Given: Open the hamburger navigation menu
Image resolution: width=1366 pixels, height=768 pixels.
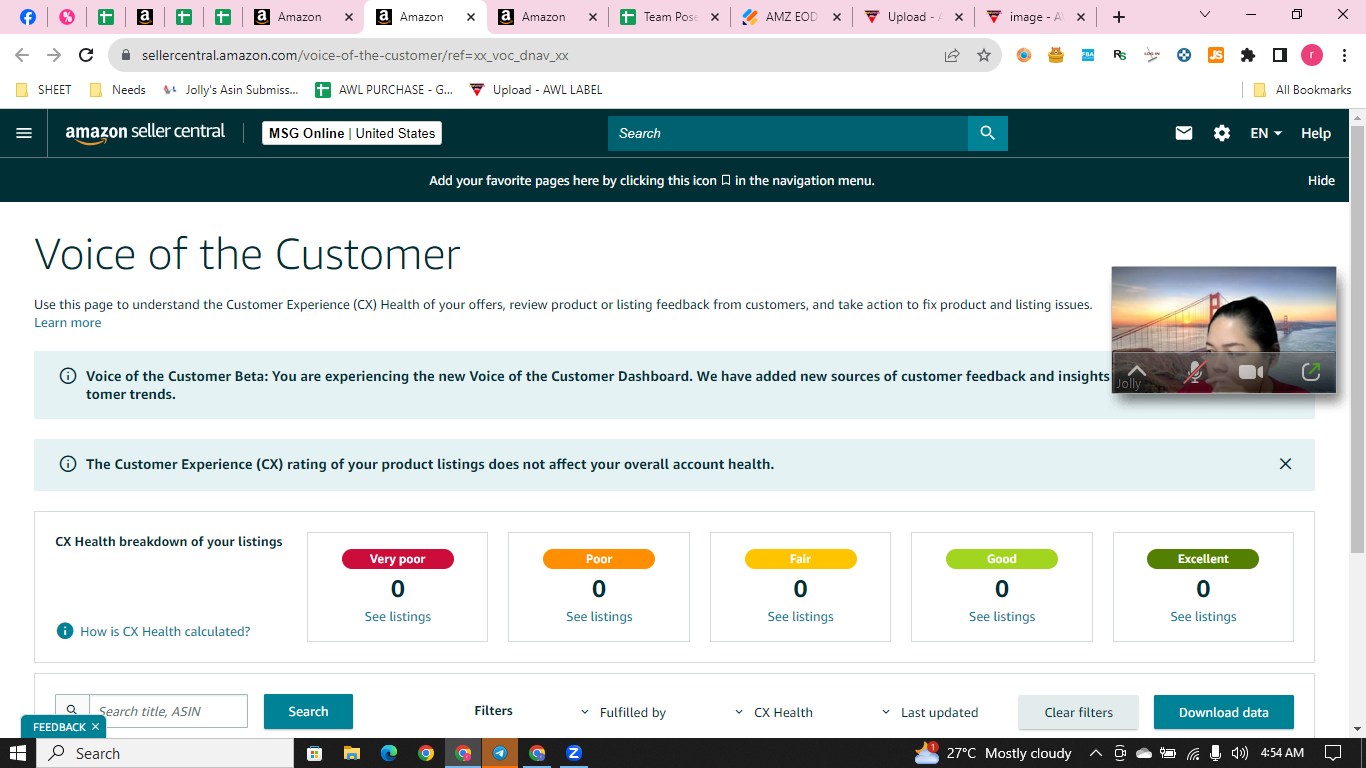Looking at the screenshot, I should coord(24,133).
